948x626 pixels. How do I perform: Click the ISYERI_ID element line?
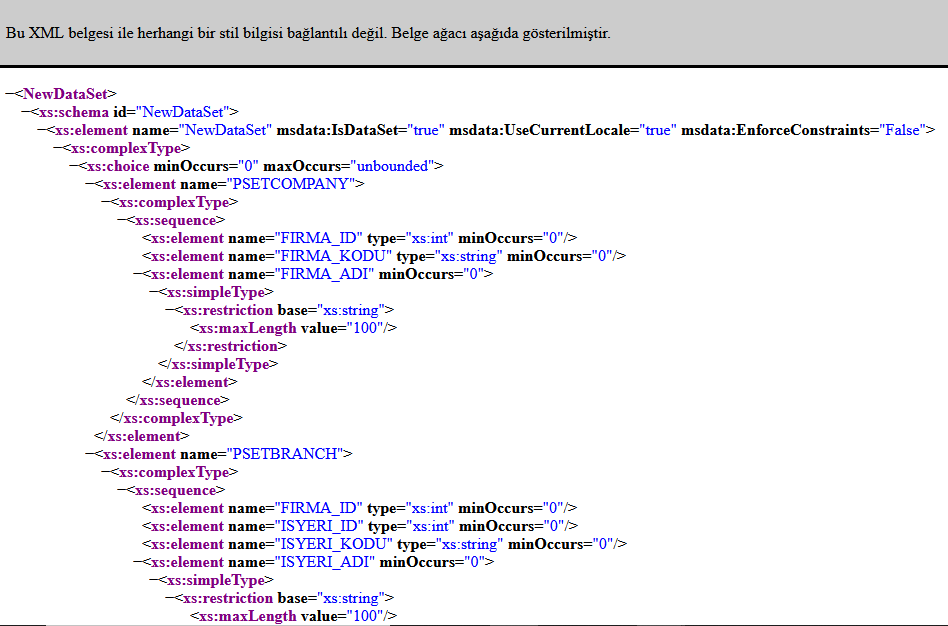coord(360,526)
